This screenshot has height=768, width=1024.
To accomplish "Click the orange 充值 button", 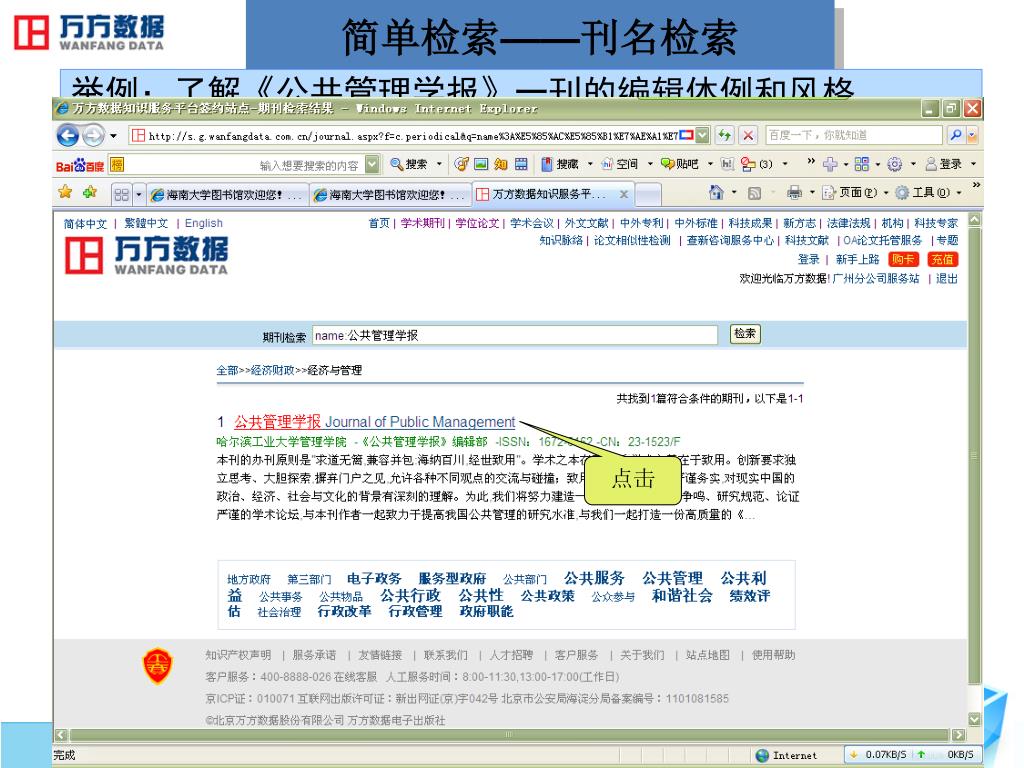I will 942,259.
